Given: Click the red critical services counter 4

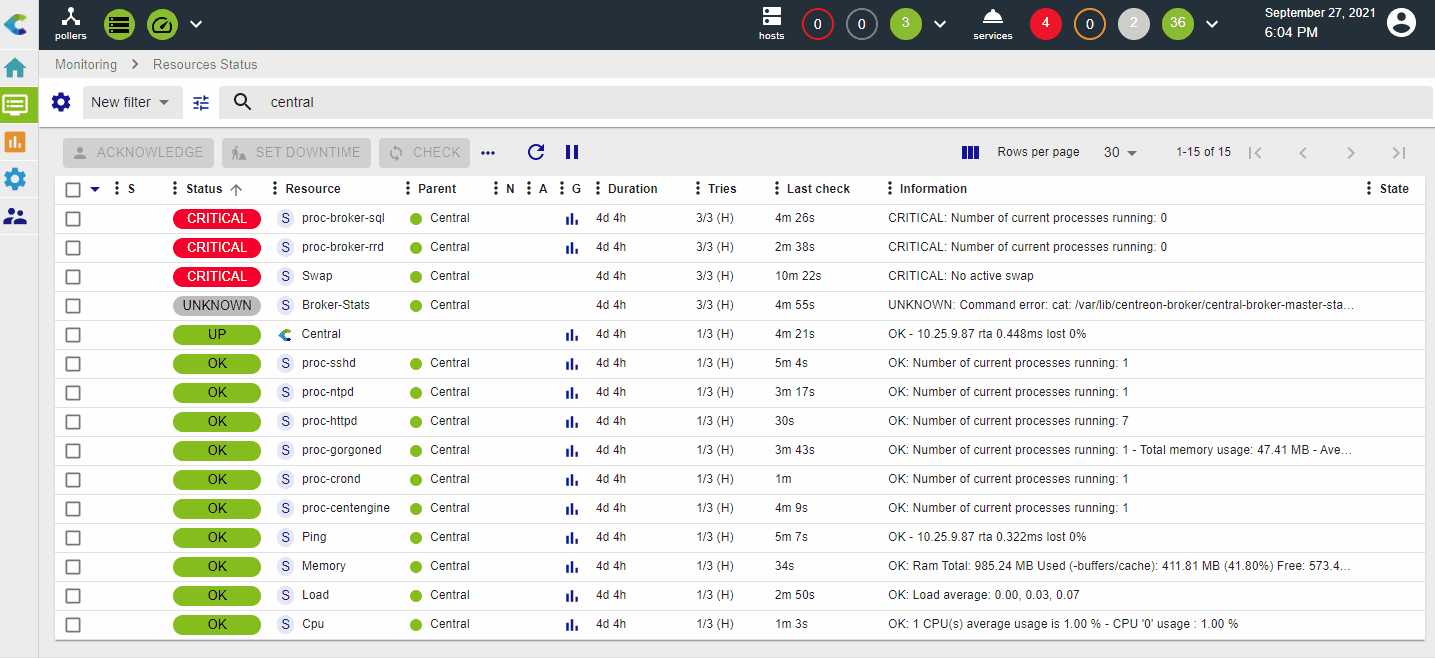Looking at the screenshot, I should click(x=1045, y=24).
